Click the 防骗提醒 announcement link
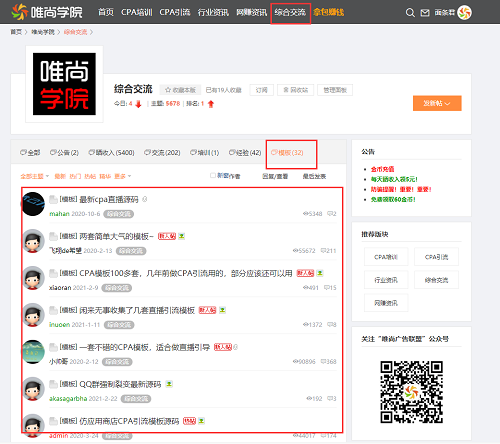Screen dimensions: 500x444 [x=401, y=189]
